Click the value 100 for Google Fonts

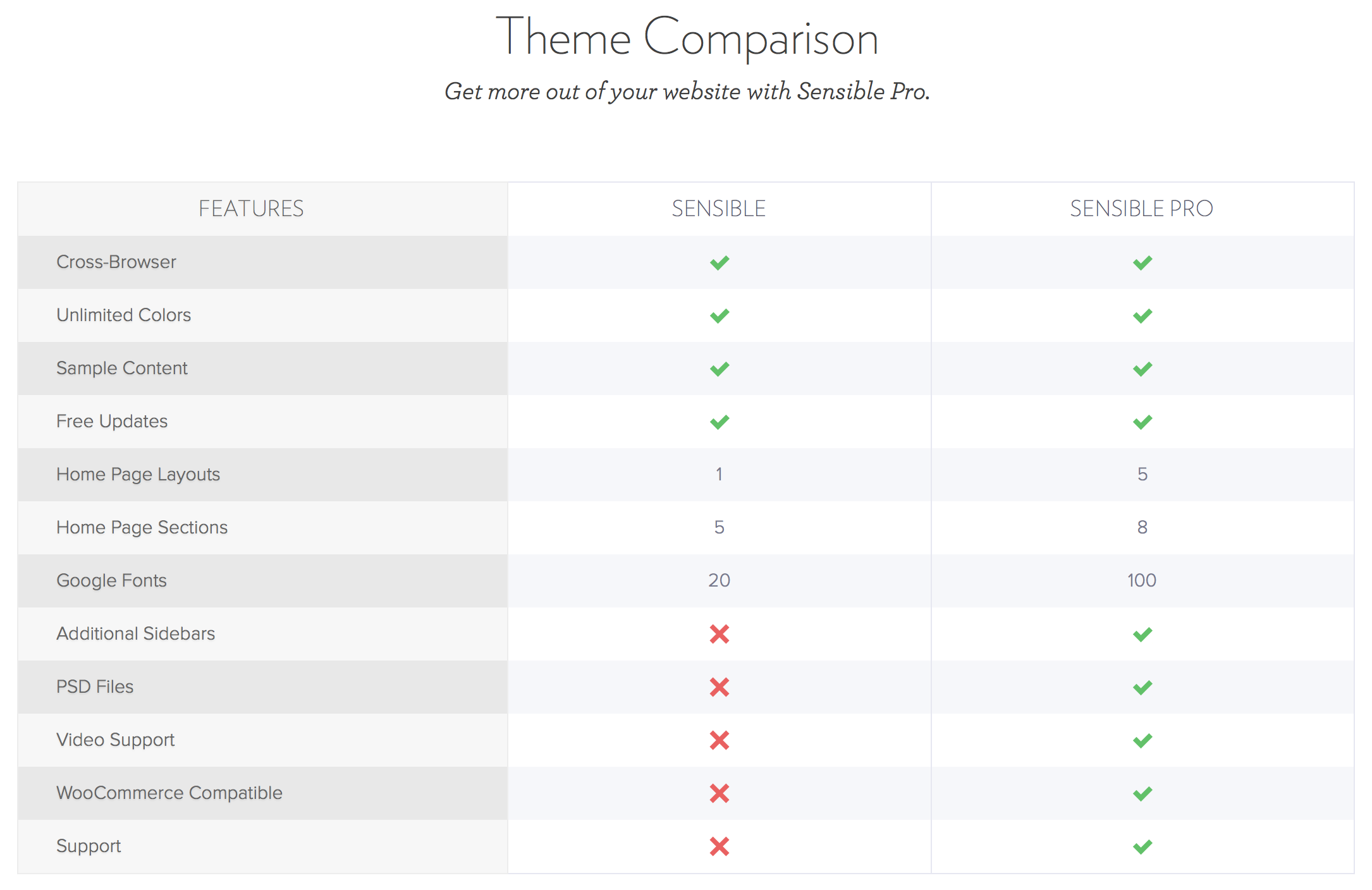pyautogui.click(x=1142, y=580)
